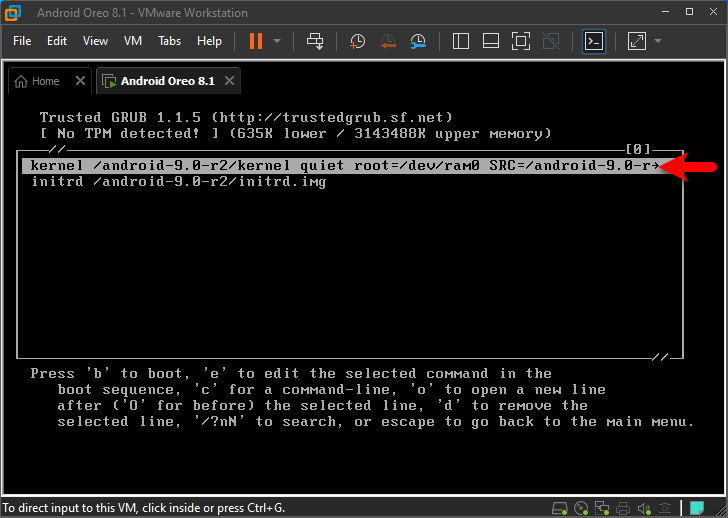The height and width of the screenshot is (518, 728).
Task: Click the USB device status icon
Action: coord(665,508)
